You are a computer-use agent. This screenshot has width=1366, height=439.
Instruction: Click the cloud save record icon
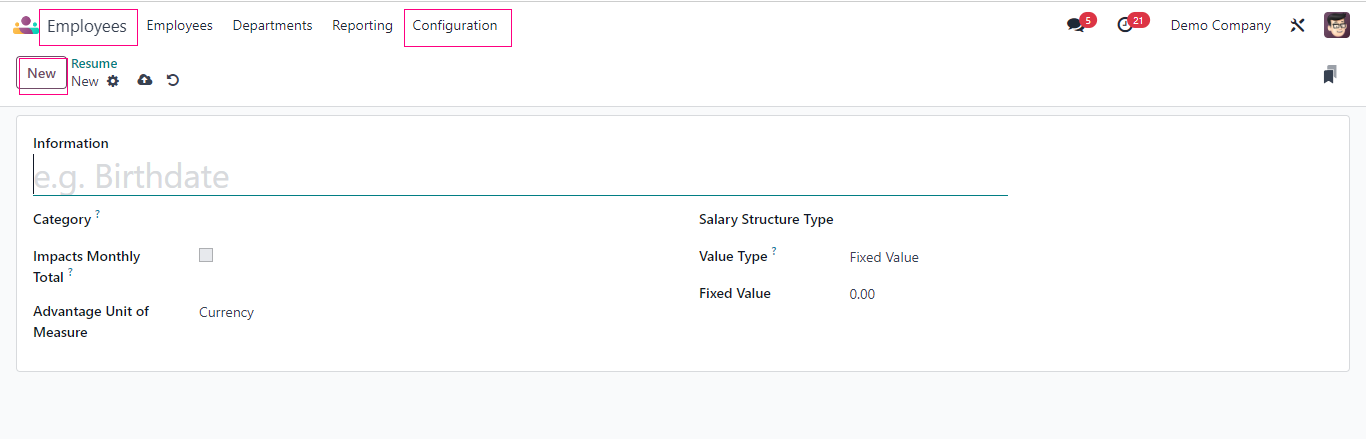(145, 80)
